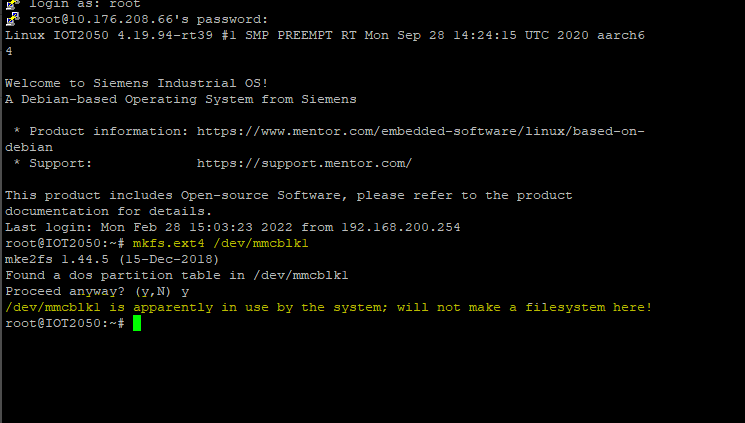
Task: Click the 'Found a dos partition table' message
Action: [176, 275]
